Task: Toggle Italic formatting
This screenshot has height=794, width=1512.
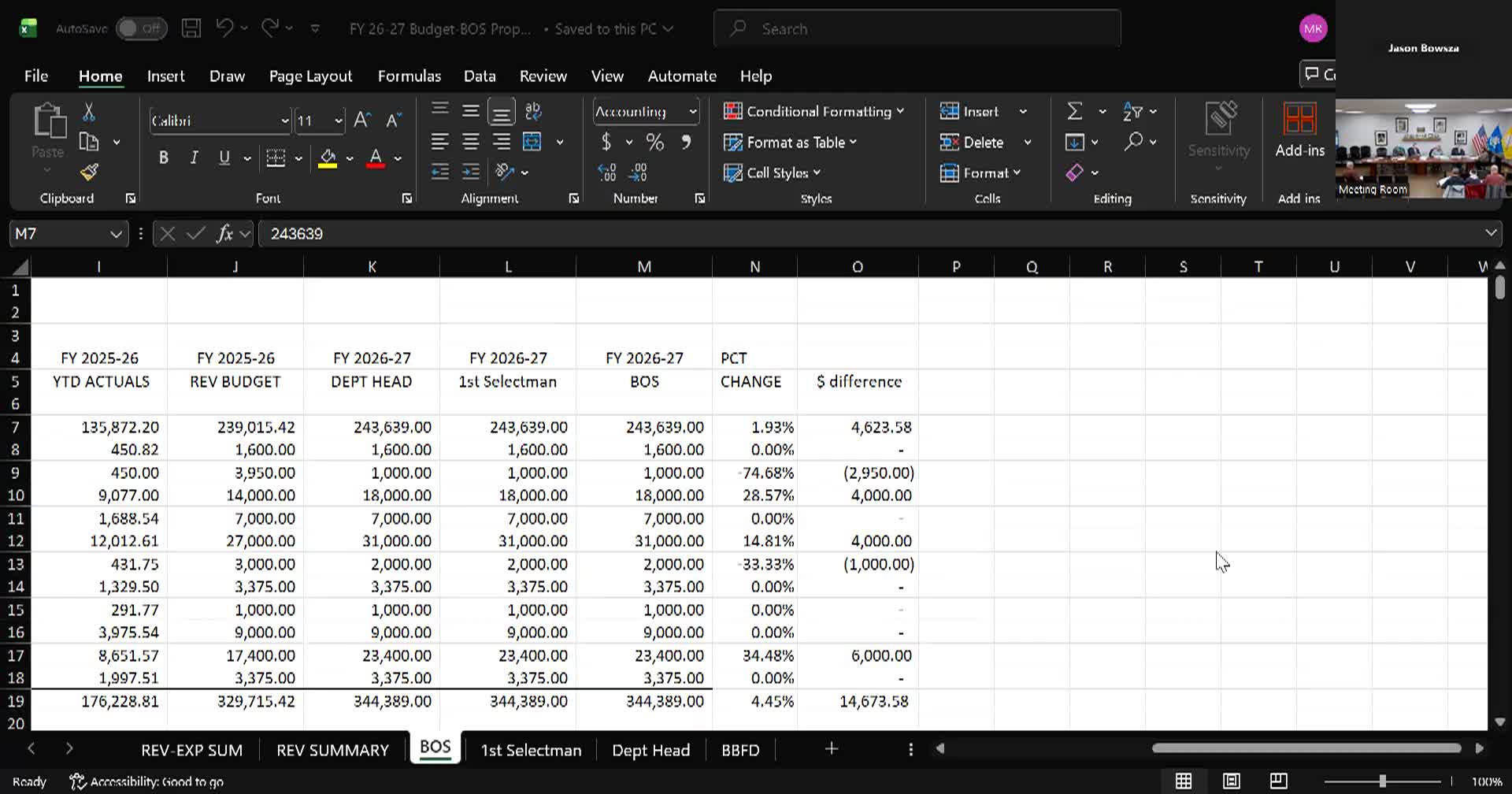Action: (194, 158)
